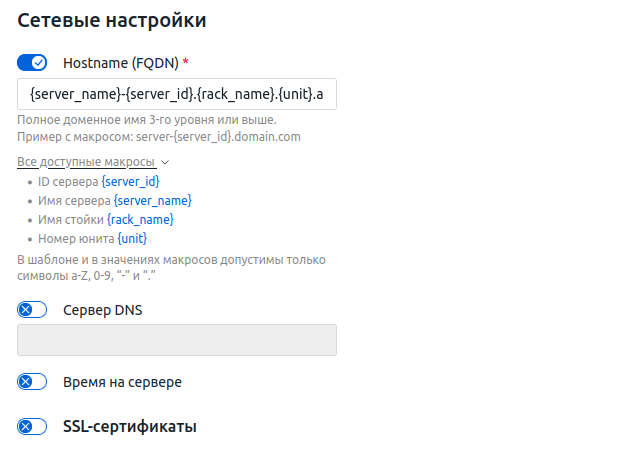This screenshot has width=627, height=450.
Task: Click the "Сетевые настройки" heading
Action: (x=119, y=19)
